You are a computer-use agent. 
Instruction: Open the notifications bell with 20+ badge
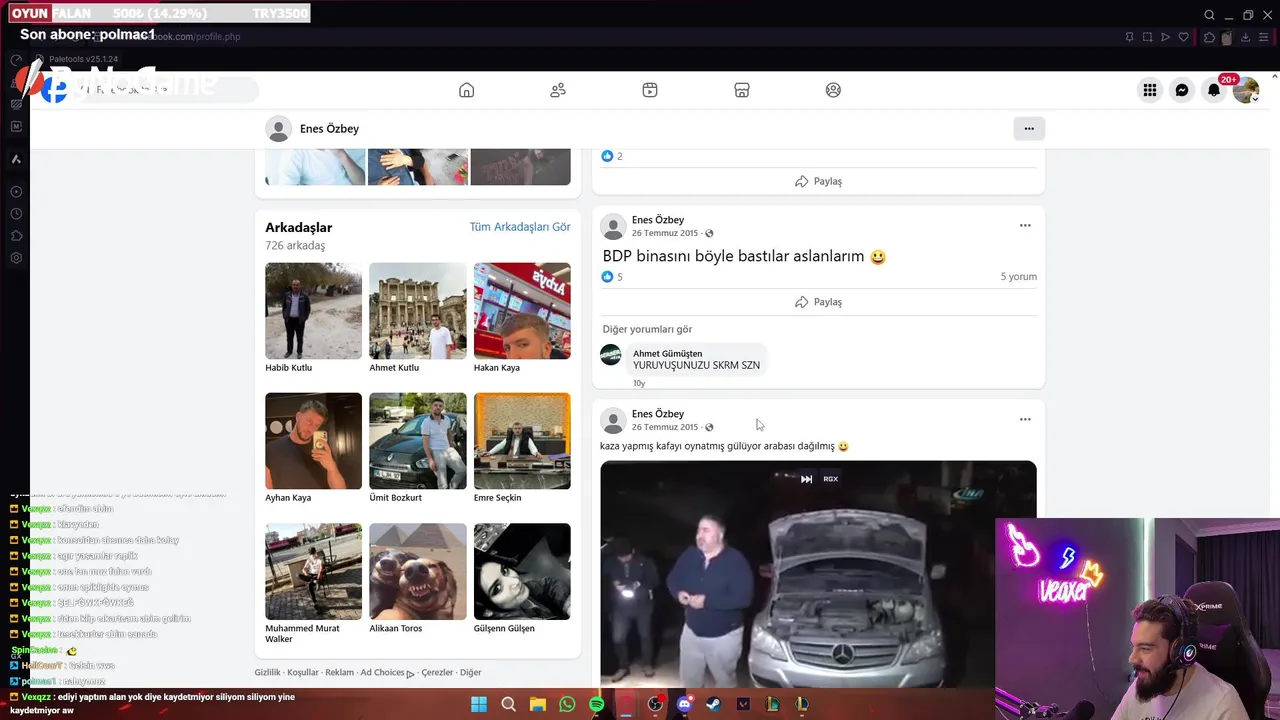point(1214,90)
